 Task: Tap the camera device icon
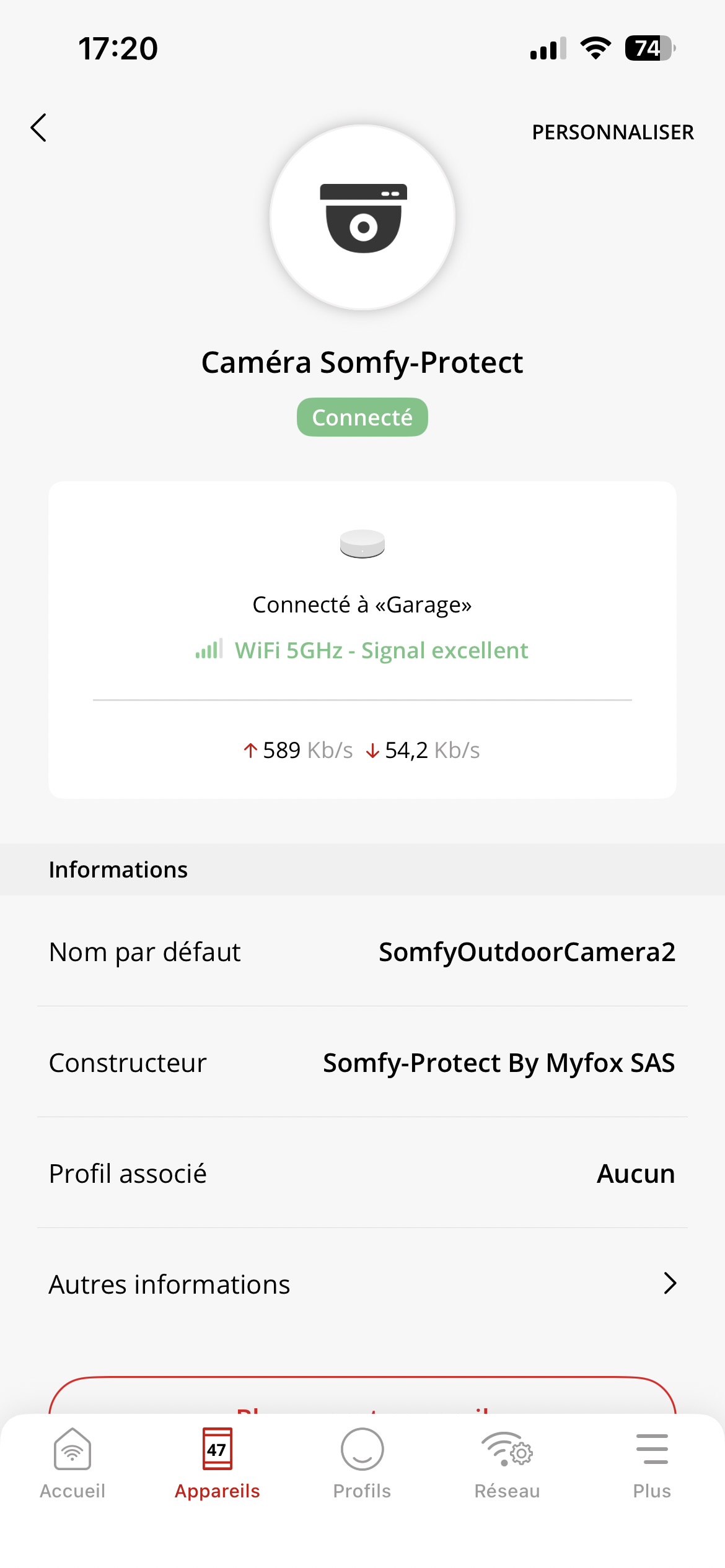tap(362, 218)
